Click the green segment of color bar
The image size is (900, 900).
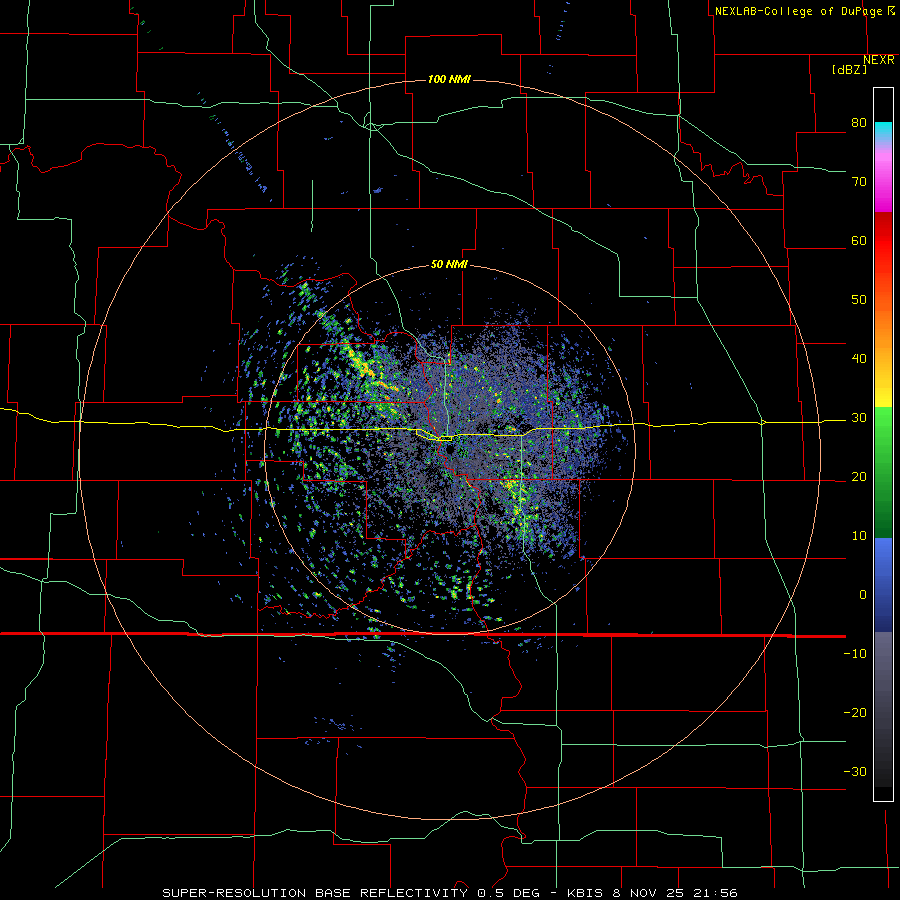pos(883,472)
